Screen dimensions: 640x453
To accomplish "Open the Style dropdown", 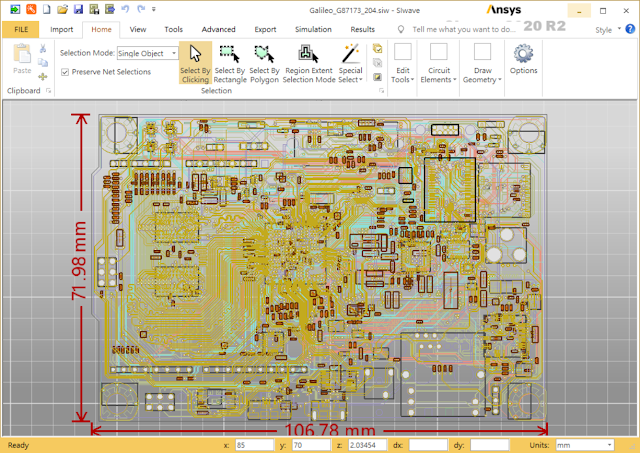I will click(x=608, y=30).
